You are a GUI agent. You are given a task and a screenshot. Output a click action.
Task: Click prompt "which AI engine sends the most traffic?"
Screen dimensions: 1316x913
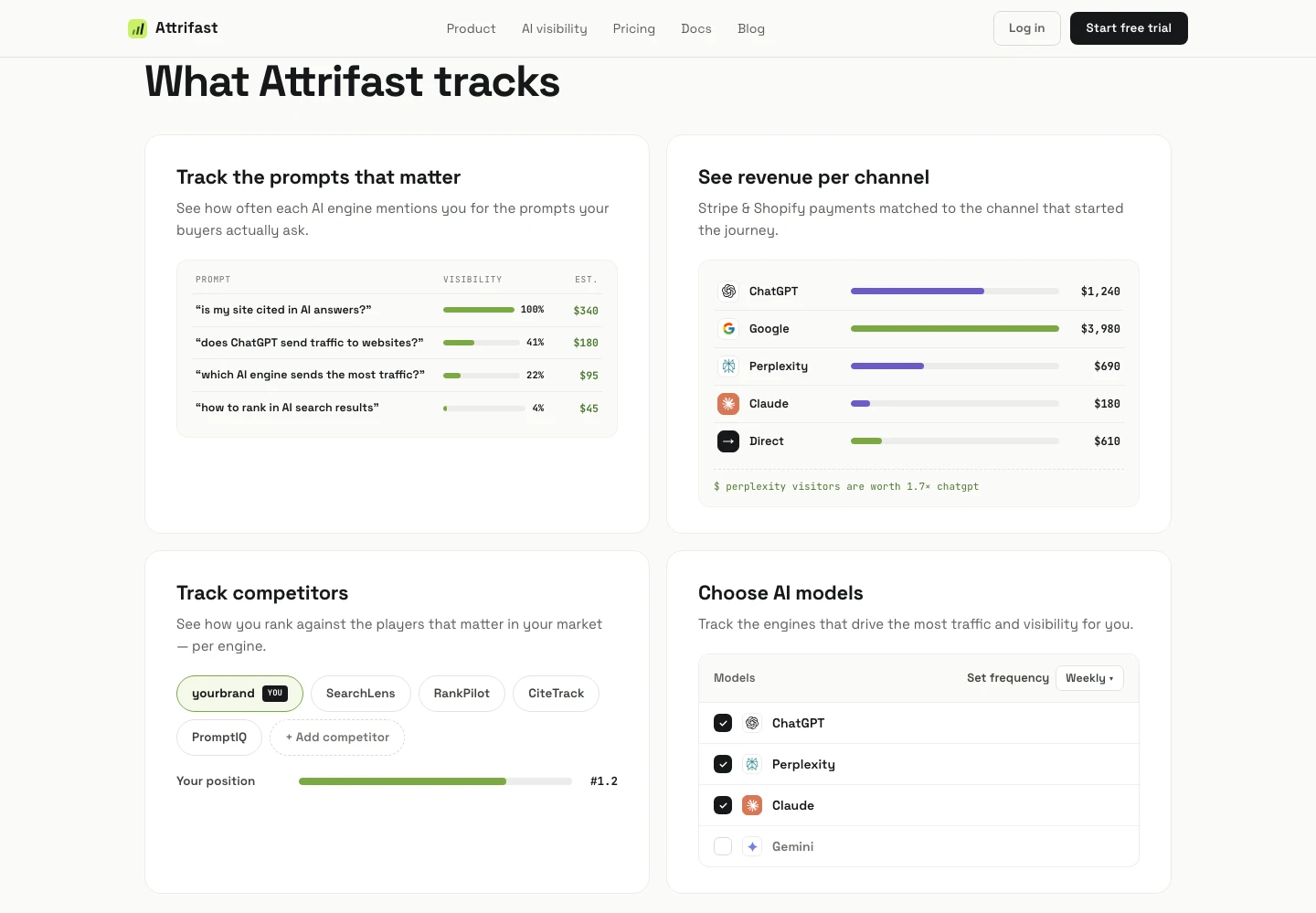310,375
